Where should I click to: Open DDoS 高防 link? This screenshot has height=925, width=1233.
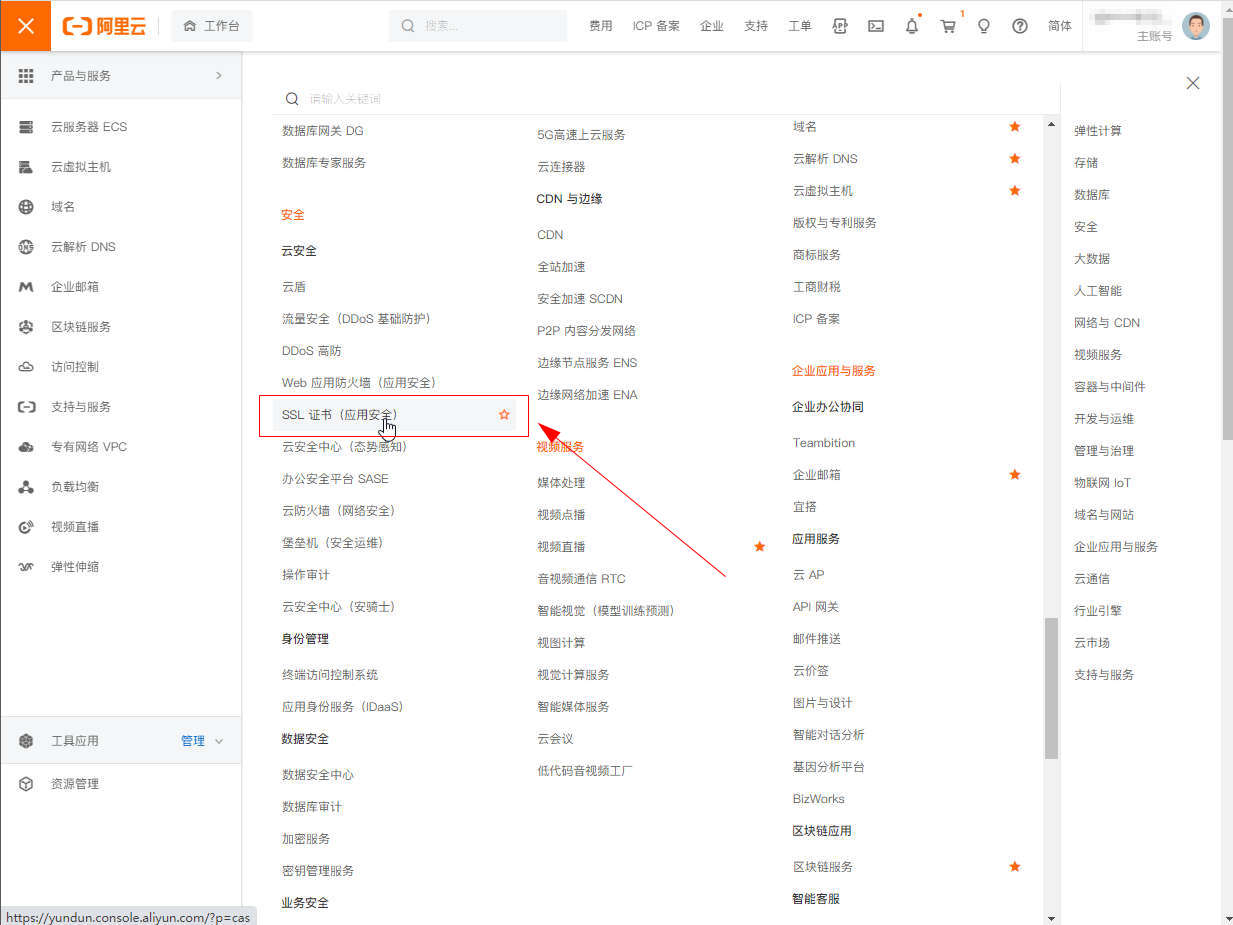coord(312,351)
